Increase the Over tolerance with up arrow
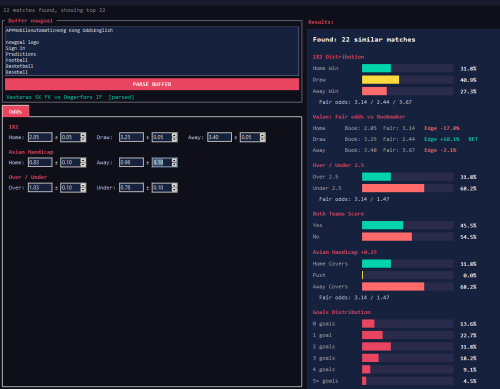500x389 pixels. click(x=83, y=186)
